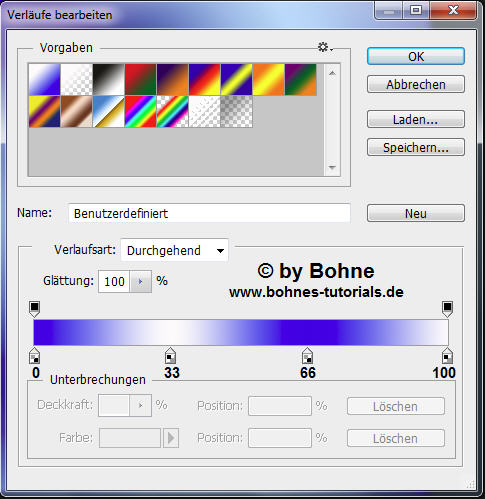485x499 pixels.
Task: Click the Abbrechen button
Action: [416, 84]
